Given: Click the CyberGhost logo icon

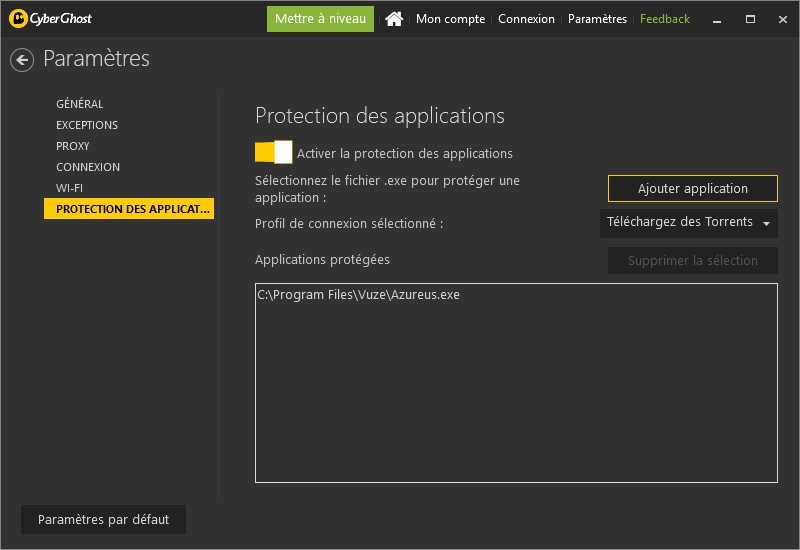Looking at the screenshot, I should pyautogui.click(x=18, y=19).
